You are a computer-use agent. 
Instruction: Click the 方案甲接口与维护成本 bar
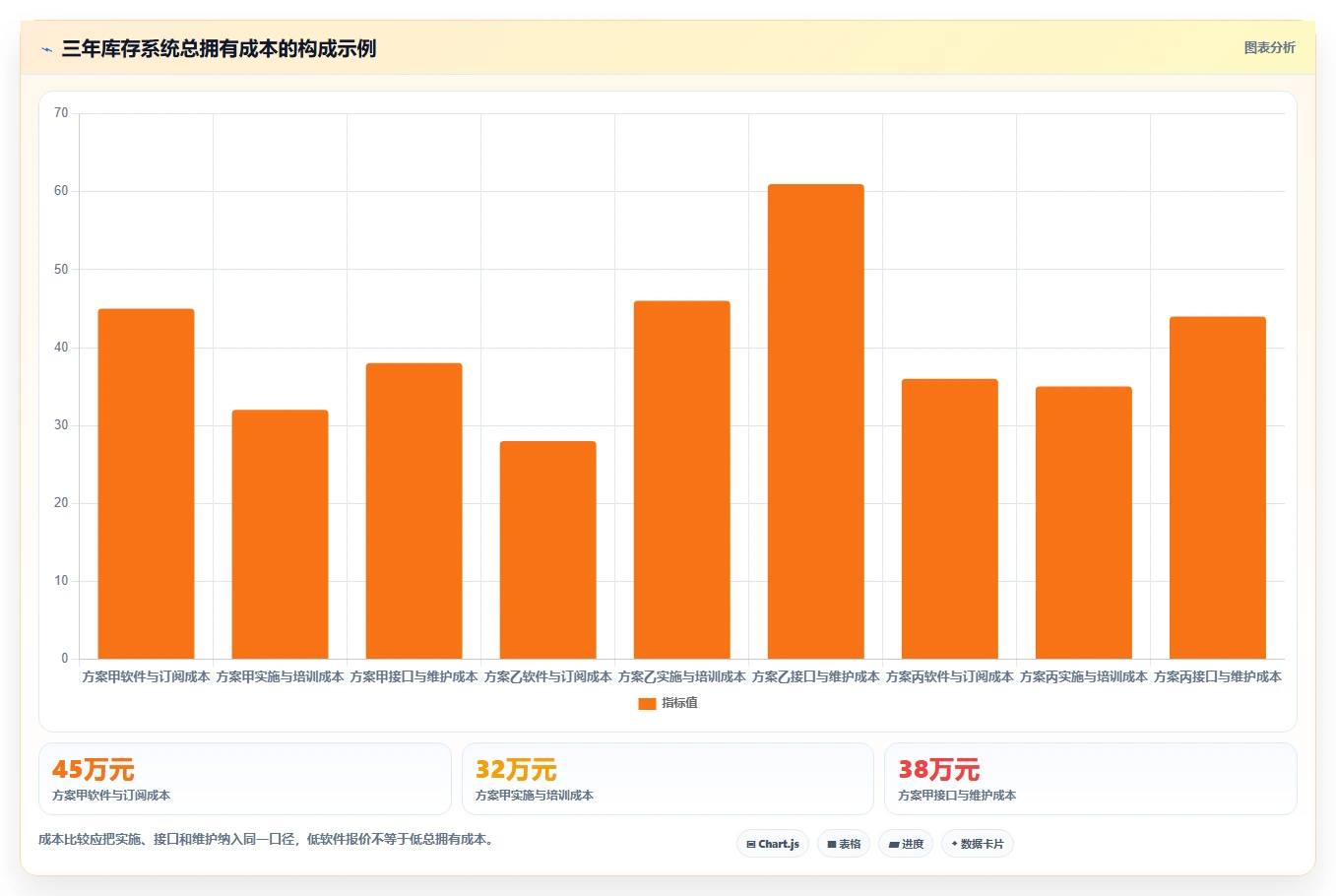tap(414, 511)
